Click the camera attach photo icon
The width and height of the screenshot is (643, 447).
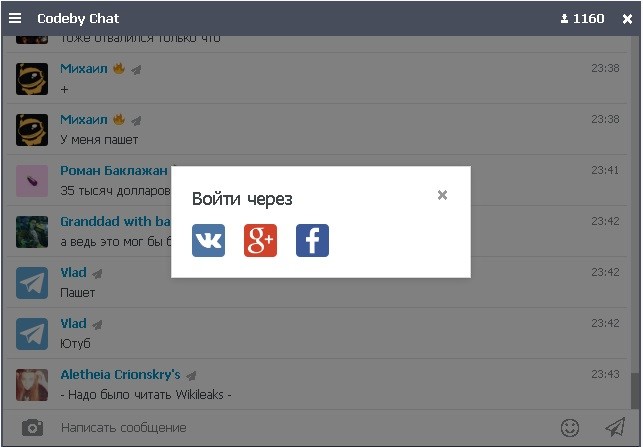[x=32, y=428]
